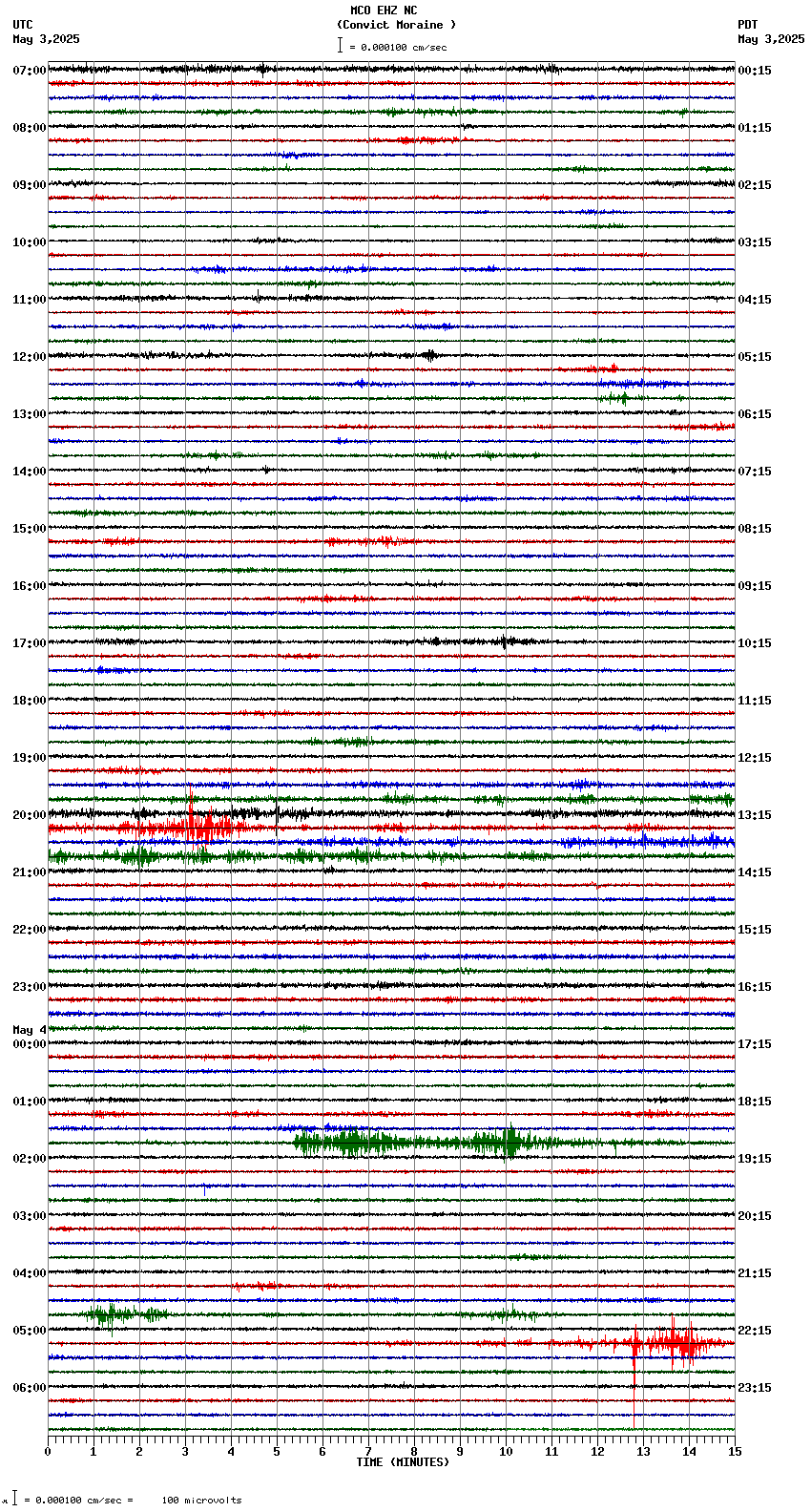The width and height of the screenshot is (811, 1512).
Task: Click the '14:00' UTC time label
Action: click(30, 472)
